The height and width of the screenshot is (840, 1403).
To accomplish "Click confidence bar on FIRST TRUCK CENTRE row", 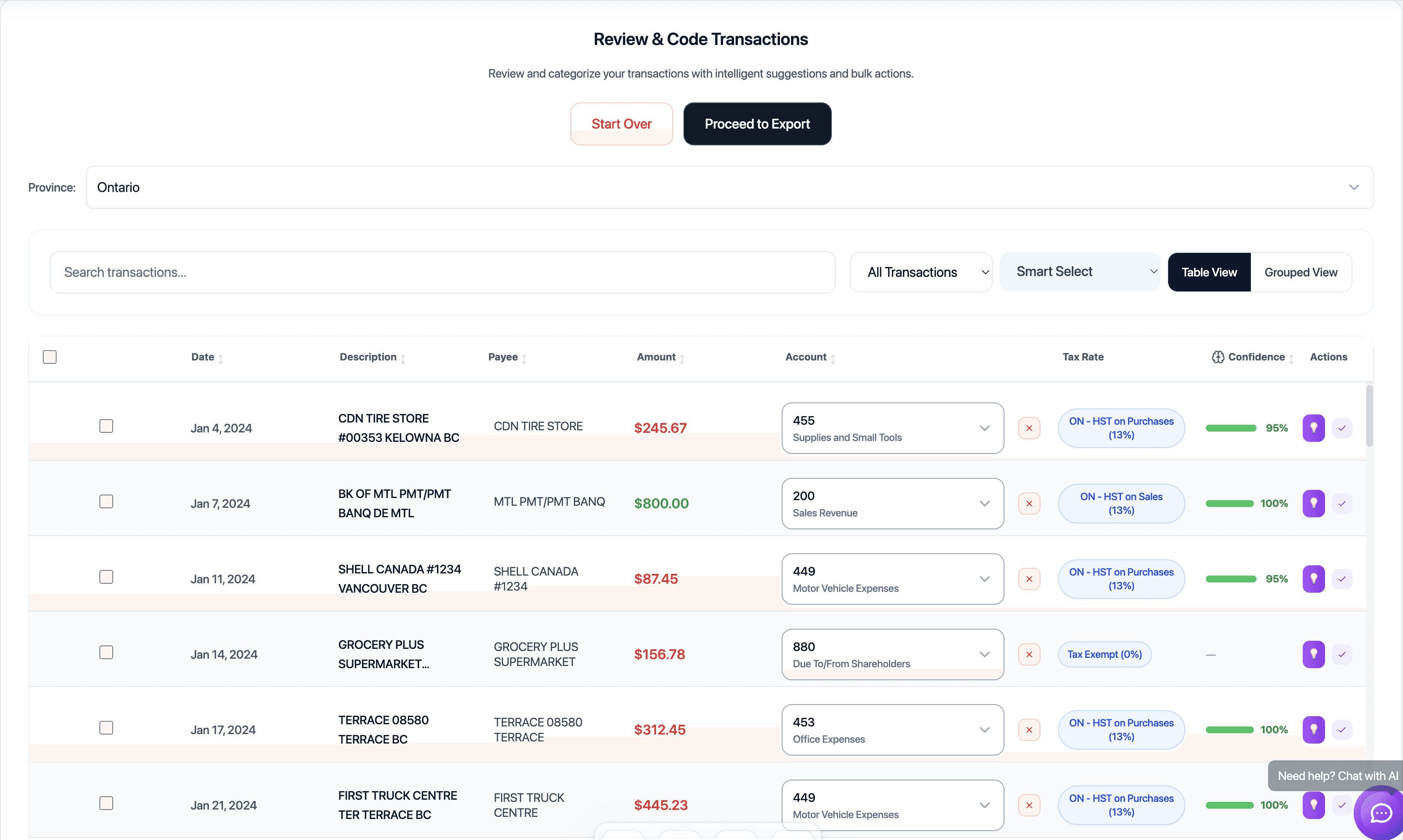I will click(x=1229, y=805).
